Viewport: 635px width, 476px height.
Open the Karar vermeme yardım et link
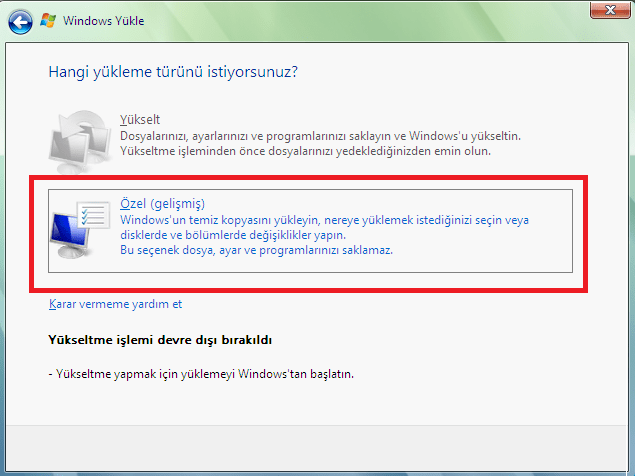pos(115,304)
